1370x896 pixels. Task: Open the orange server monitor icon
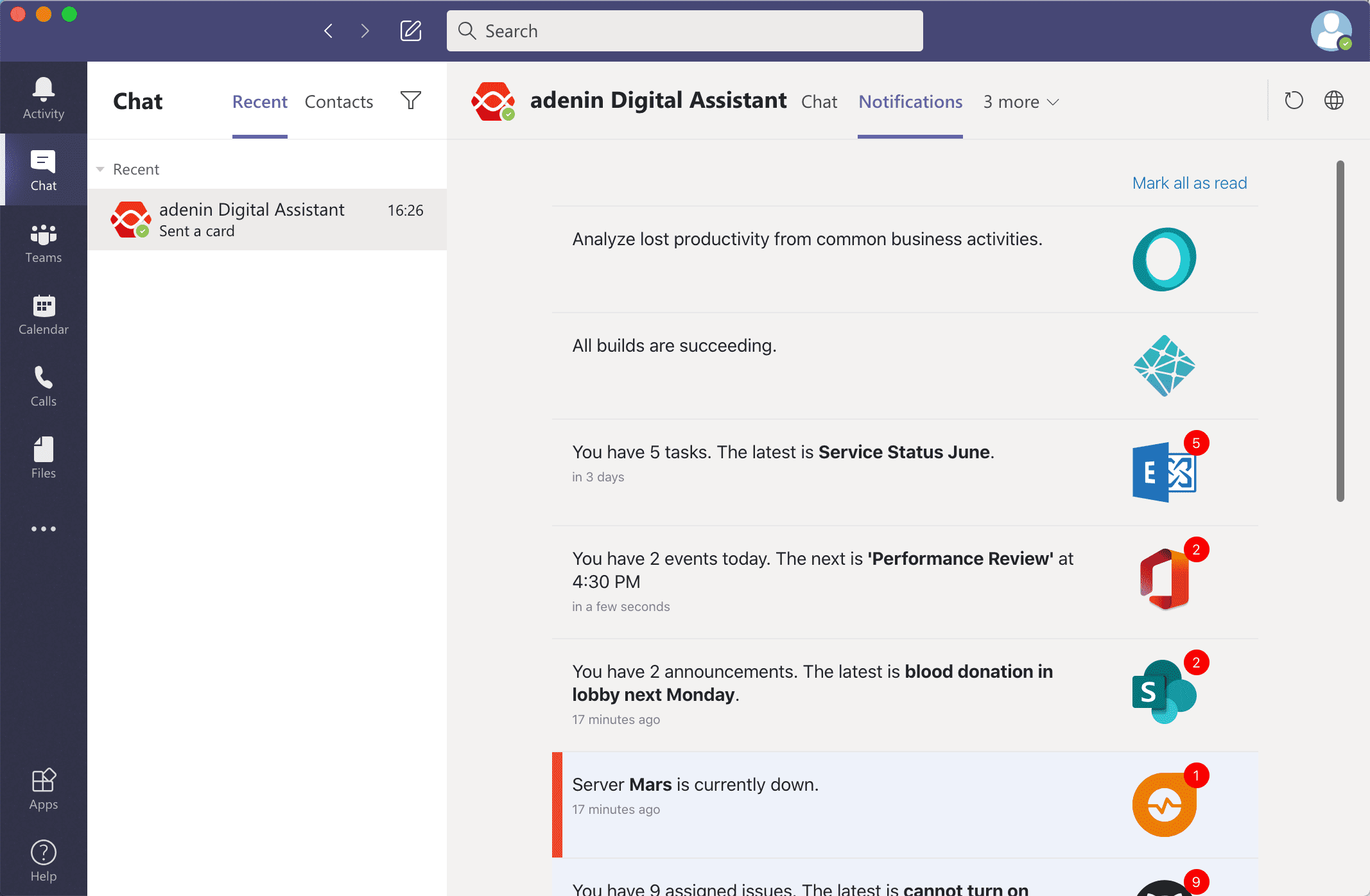(x=1164, y=805)
